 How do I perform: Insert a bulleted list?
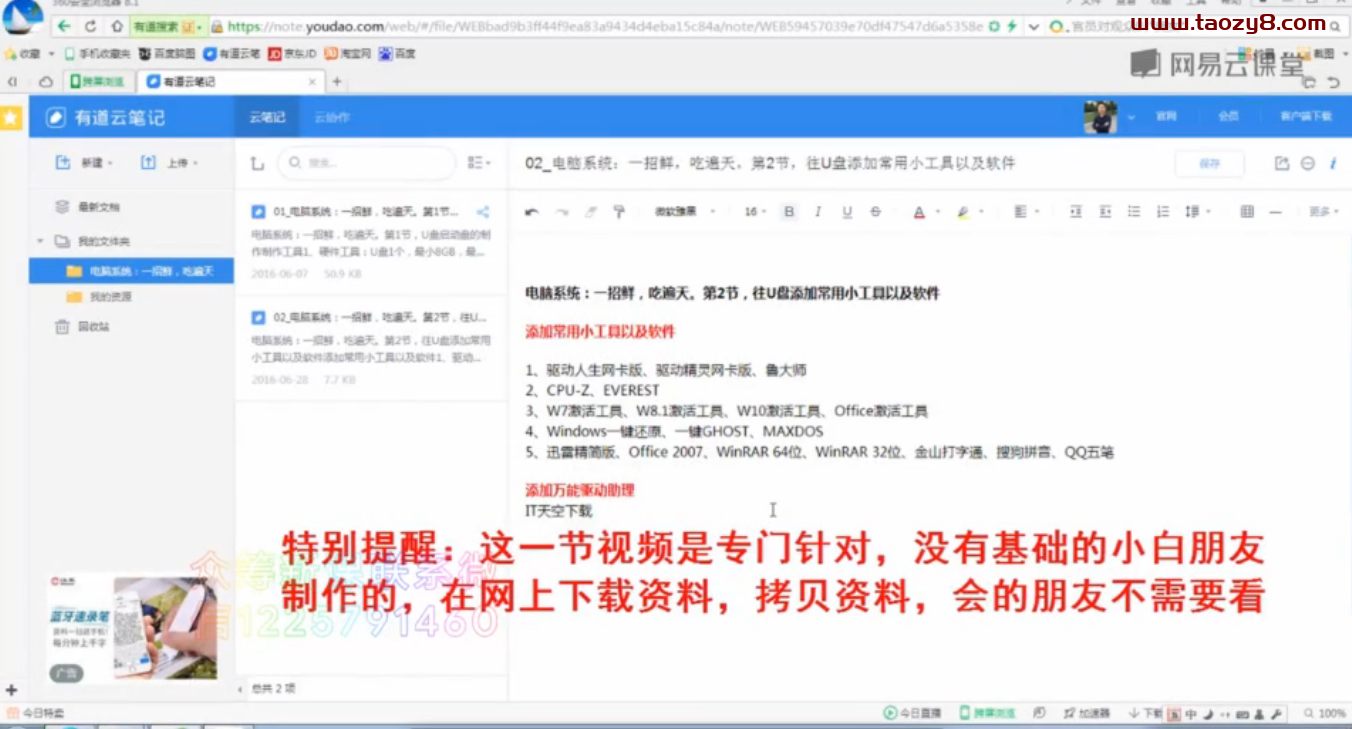pos(1134,212)
